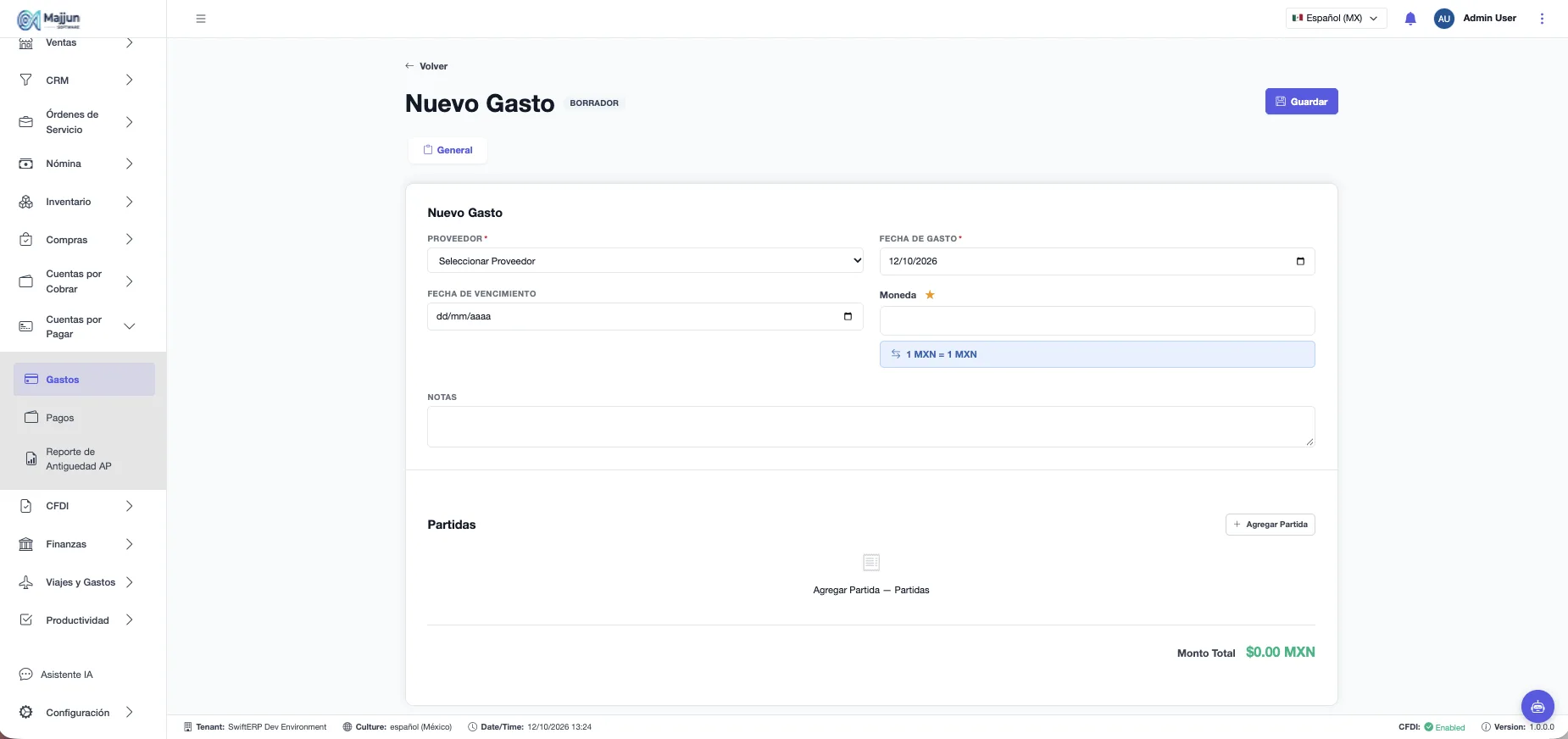
Task: Open the Seleccionar Proveedor dropdown
Action: [645, 261]
